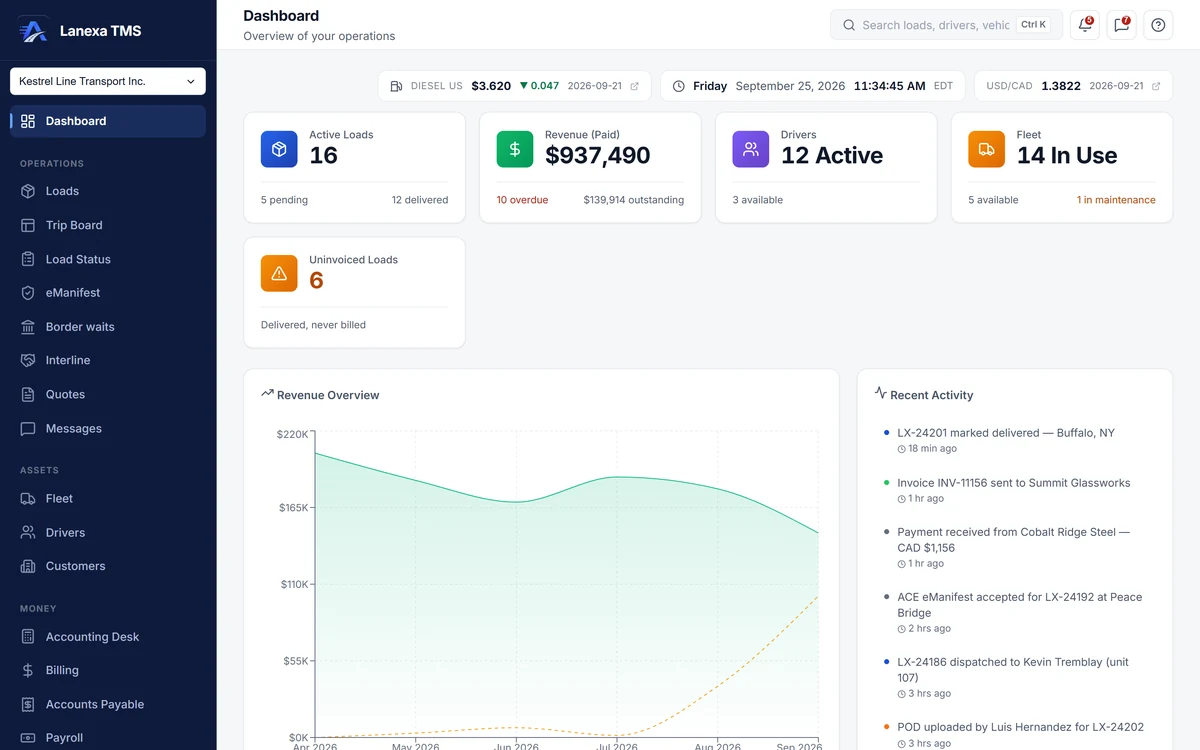
Task: Click the clock icon beside Friday
Action: point(679,86)
